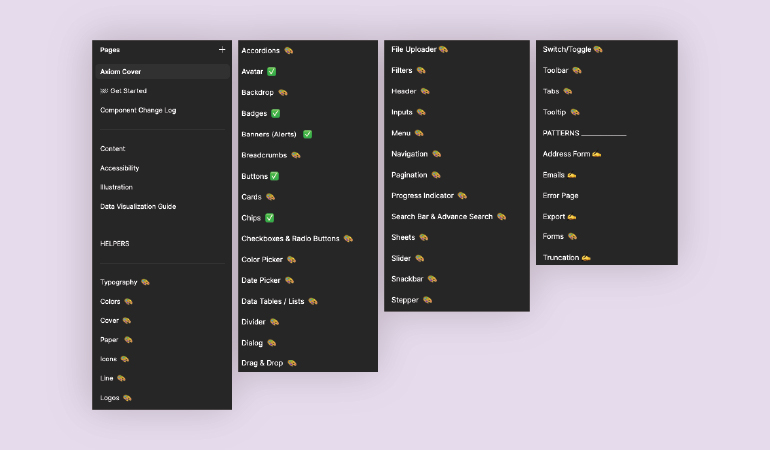Open the Illustration page
Image resolution: width=770 pixels, height=450 pixels.
click(x=116, y=187)
